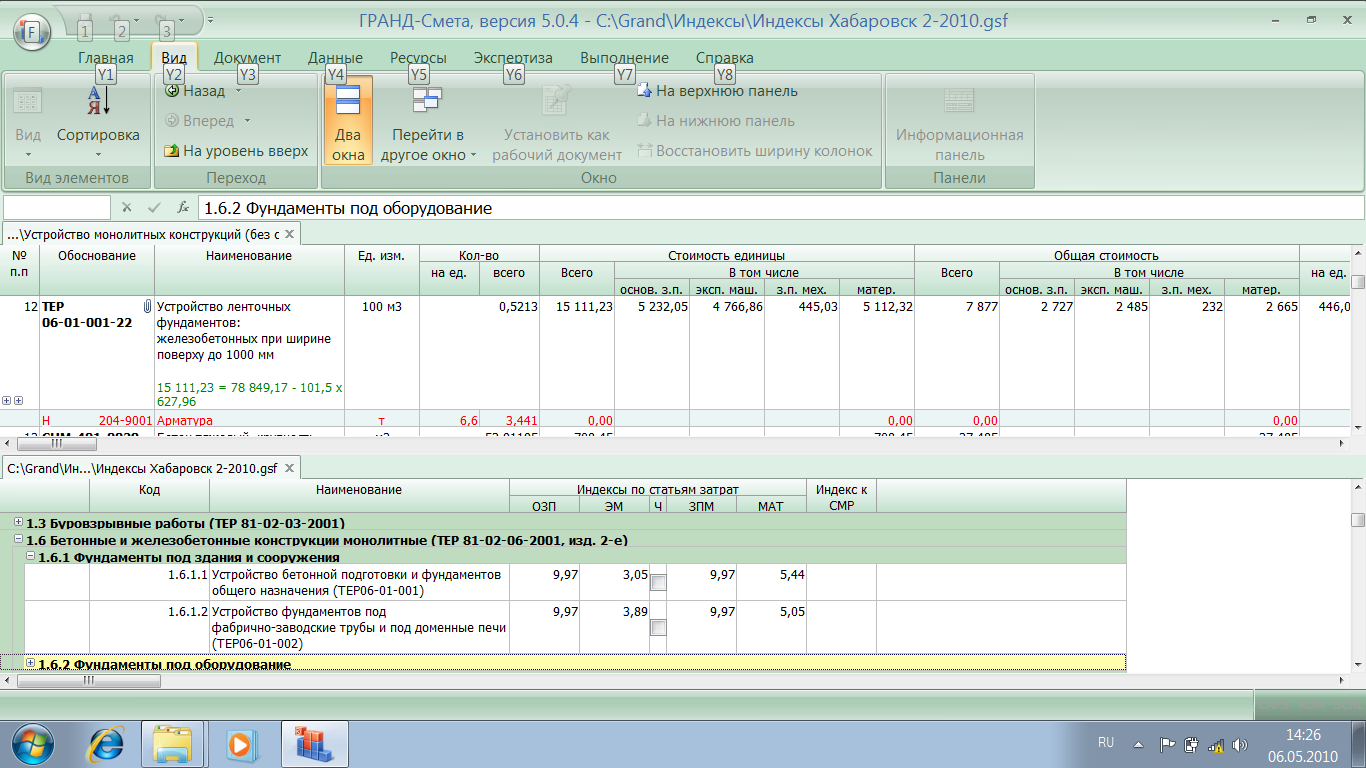Toggle checkbox in row 1.6.1.1
This screenshot has height=768, width=1366.
[x=658, y=582]
